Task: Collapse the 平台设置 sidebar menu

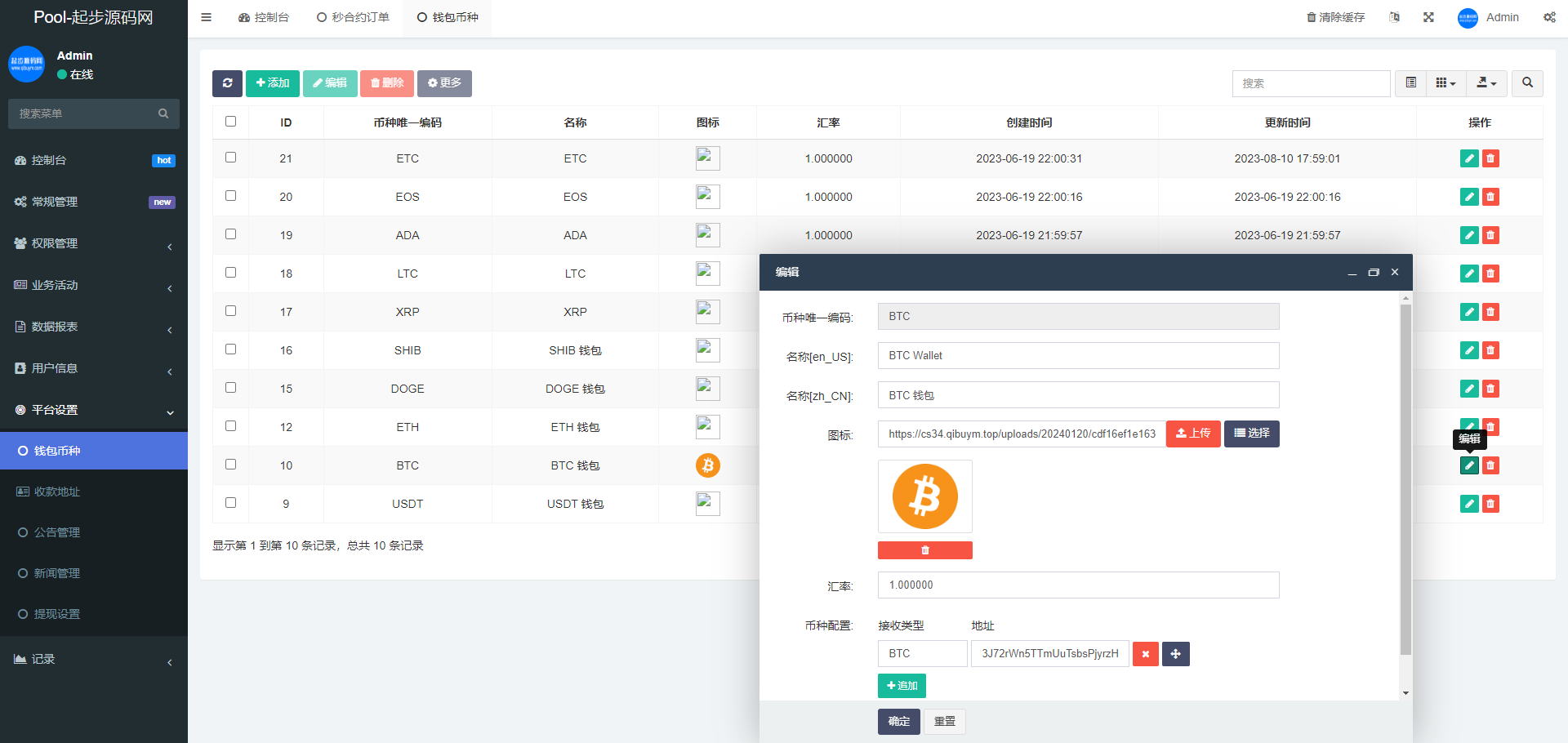Action: coord(94,410)
